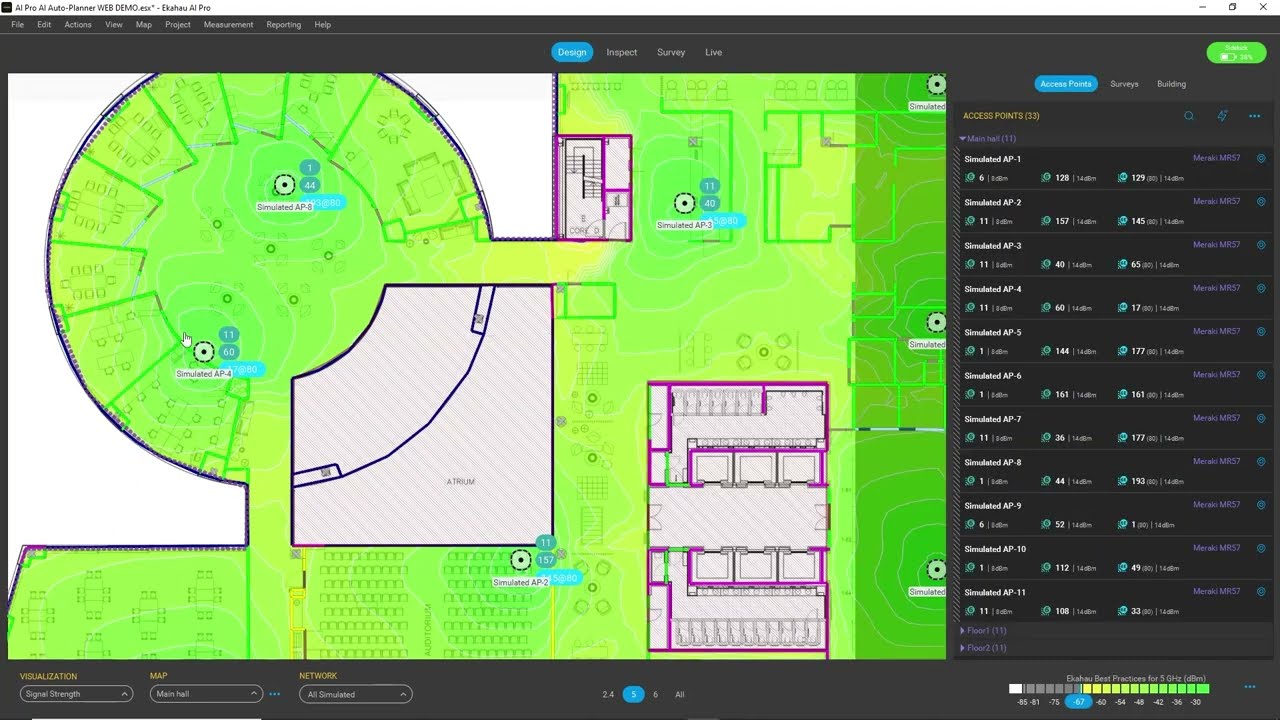Click the AI auto-planner lightning icon
1280x720 pixels.
(x=1222, y=116)
